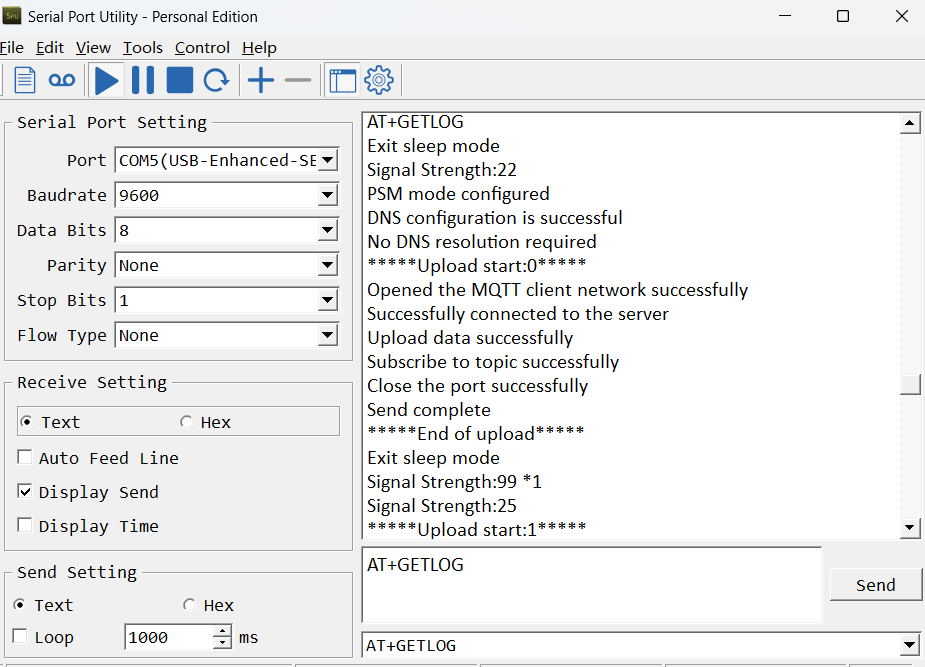Minimize the Serial Port Utility window
The width and height of the screenshot is (925, 667).
click(785, 16)
